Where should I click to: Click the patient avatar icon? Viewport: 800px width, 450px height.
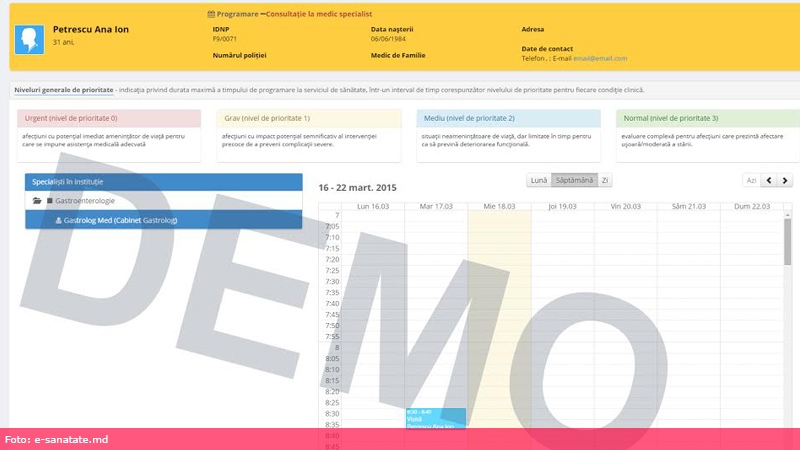click(x=29, y=39)
